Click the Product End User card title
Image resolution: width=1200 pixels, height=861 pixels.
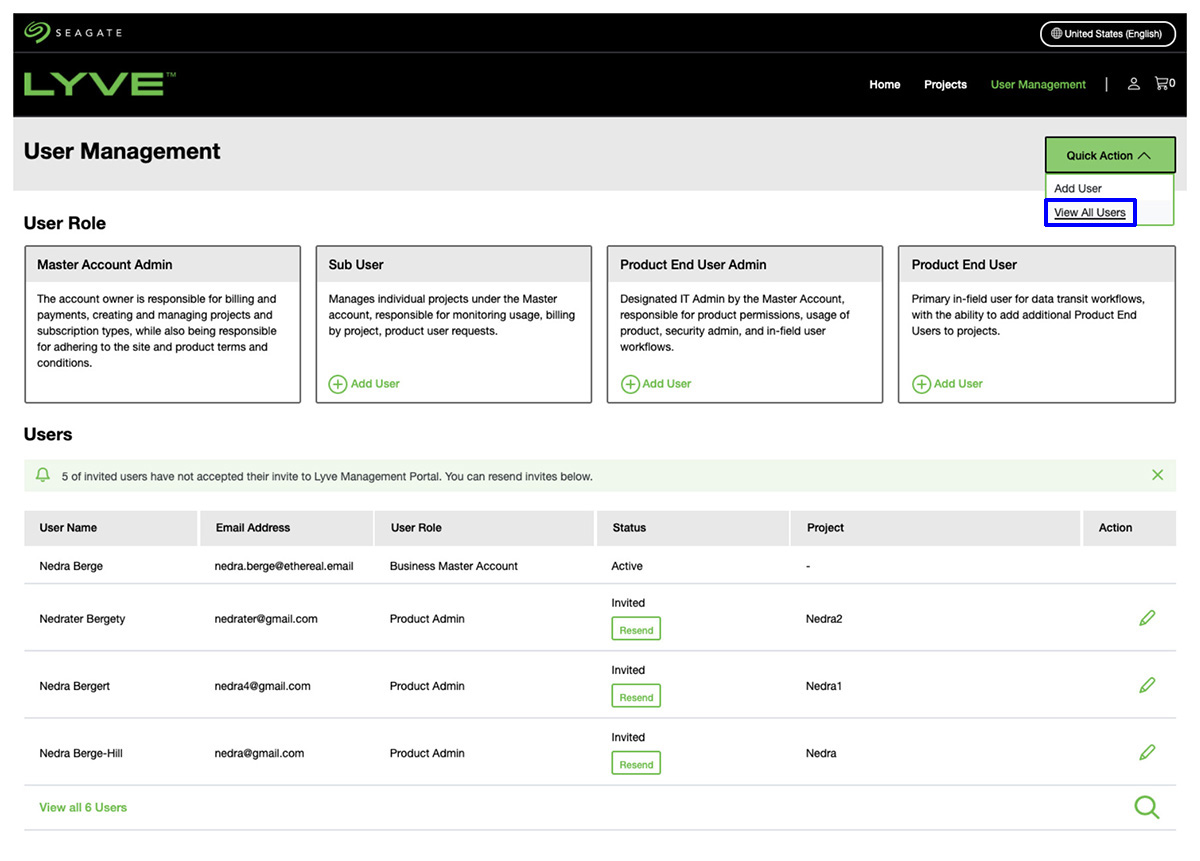click(964, 265)
